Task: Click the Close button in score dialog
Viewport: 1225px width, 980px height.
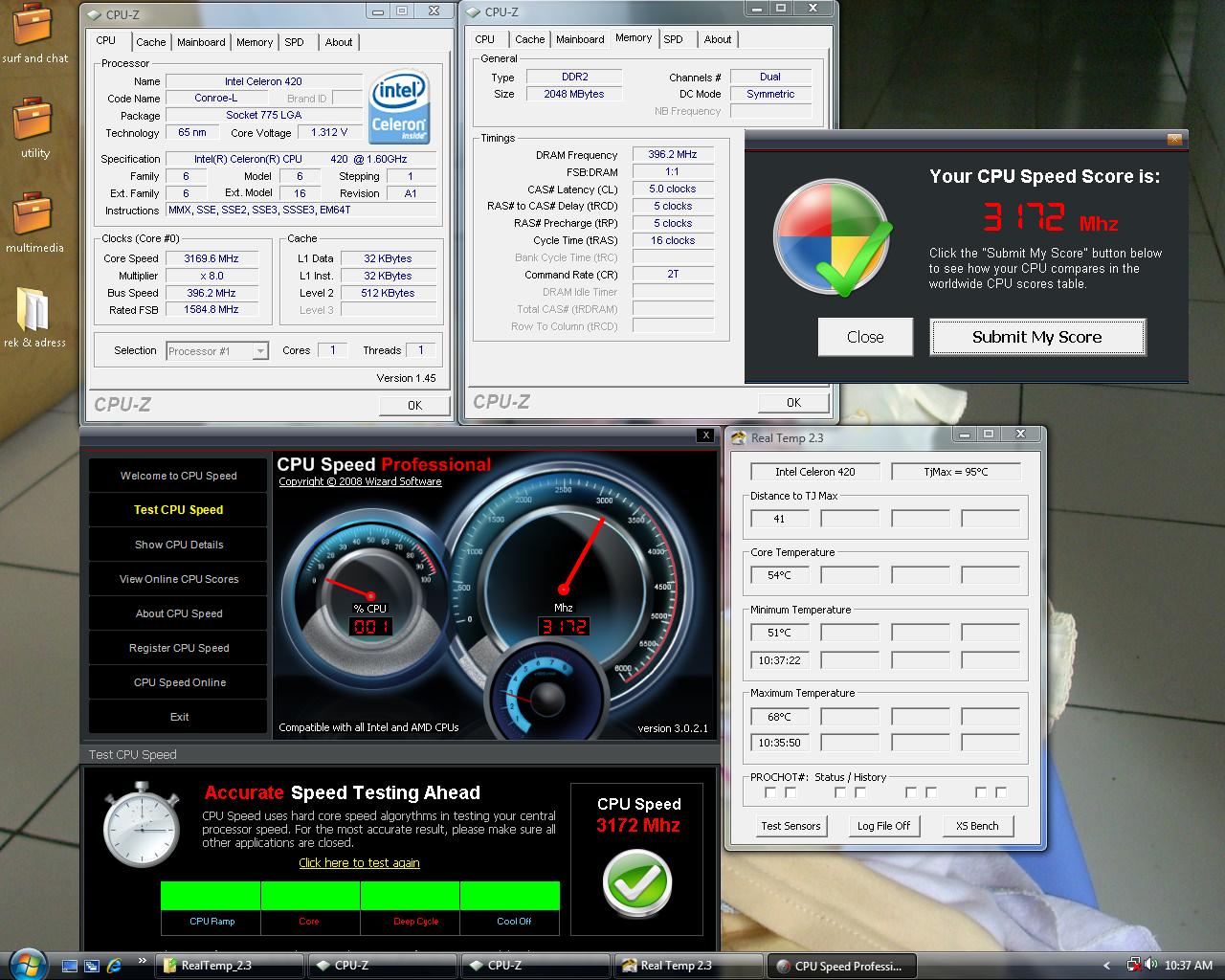Action: (x=865, y=337)
